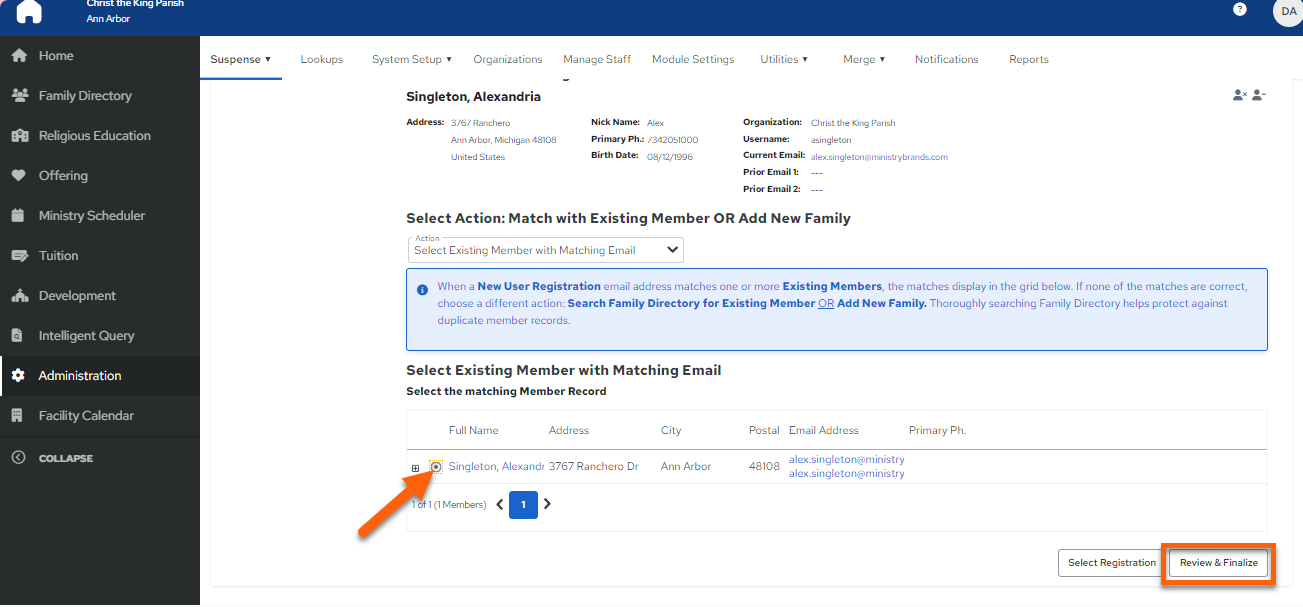
Task: Sort by Full Name column header
Action: click(474, 431)
